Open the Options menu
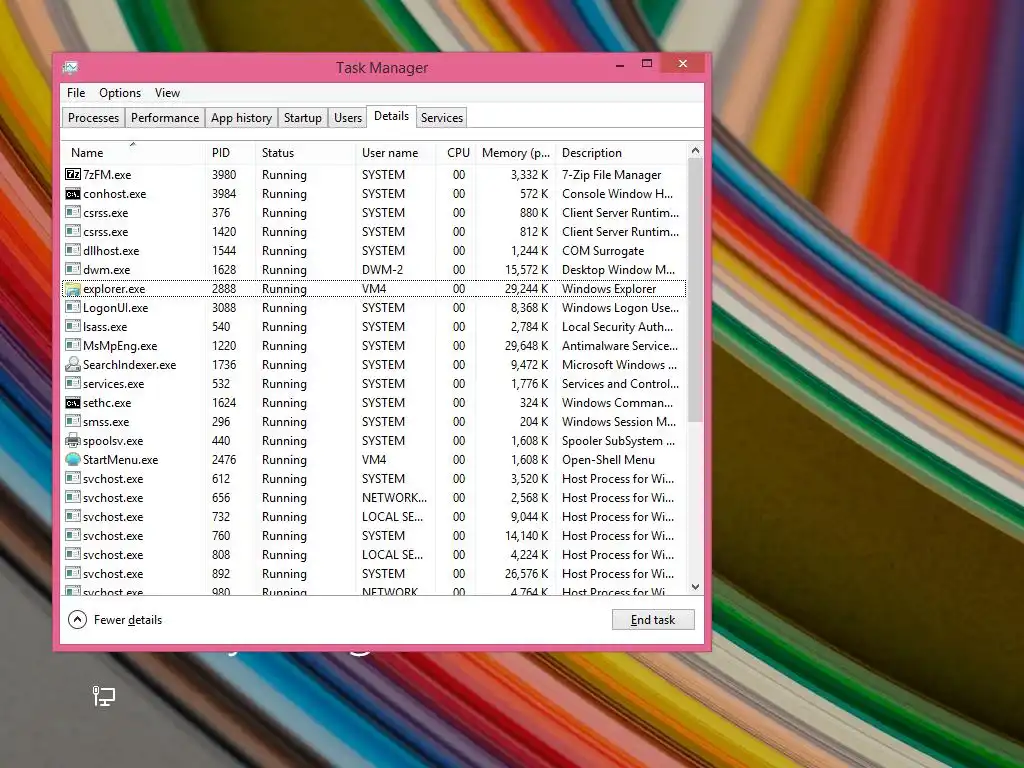 point(120,93)
